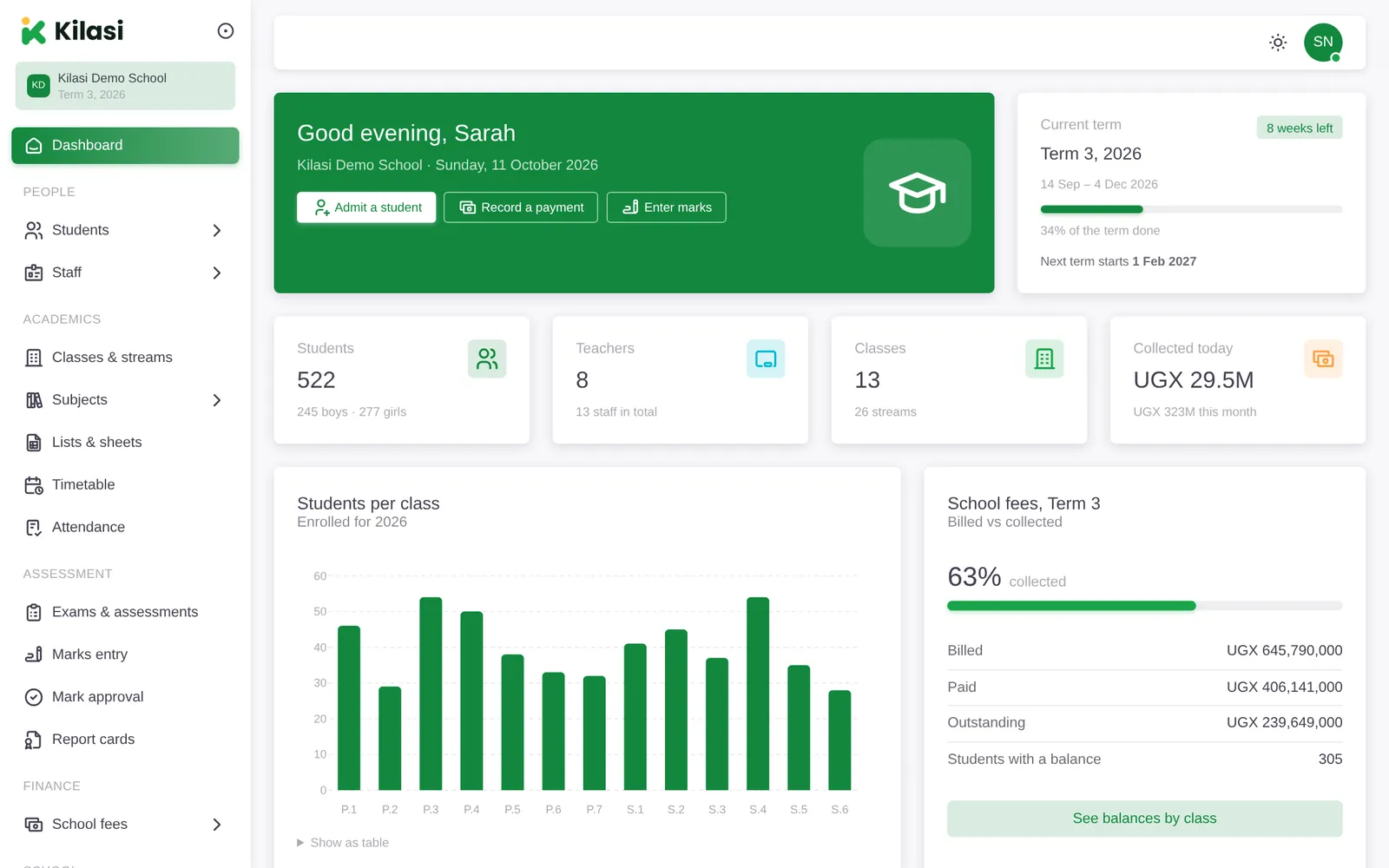The width and height of the screenshot is (1389, 868).
Task: Open Lists & sheets
Action: (x=125, y=443)
